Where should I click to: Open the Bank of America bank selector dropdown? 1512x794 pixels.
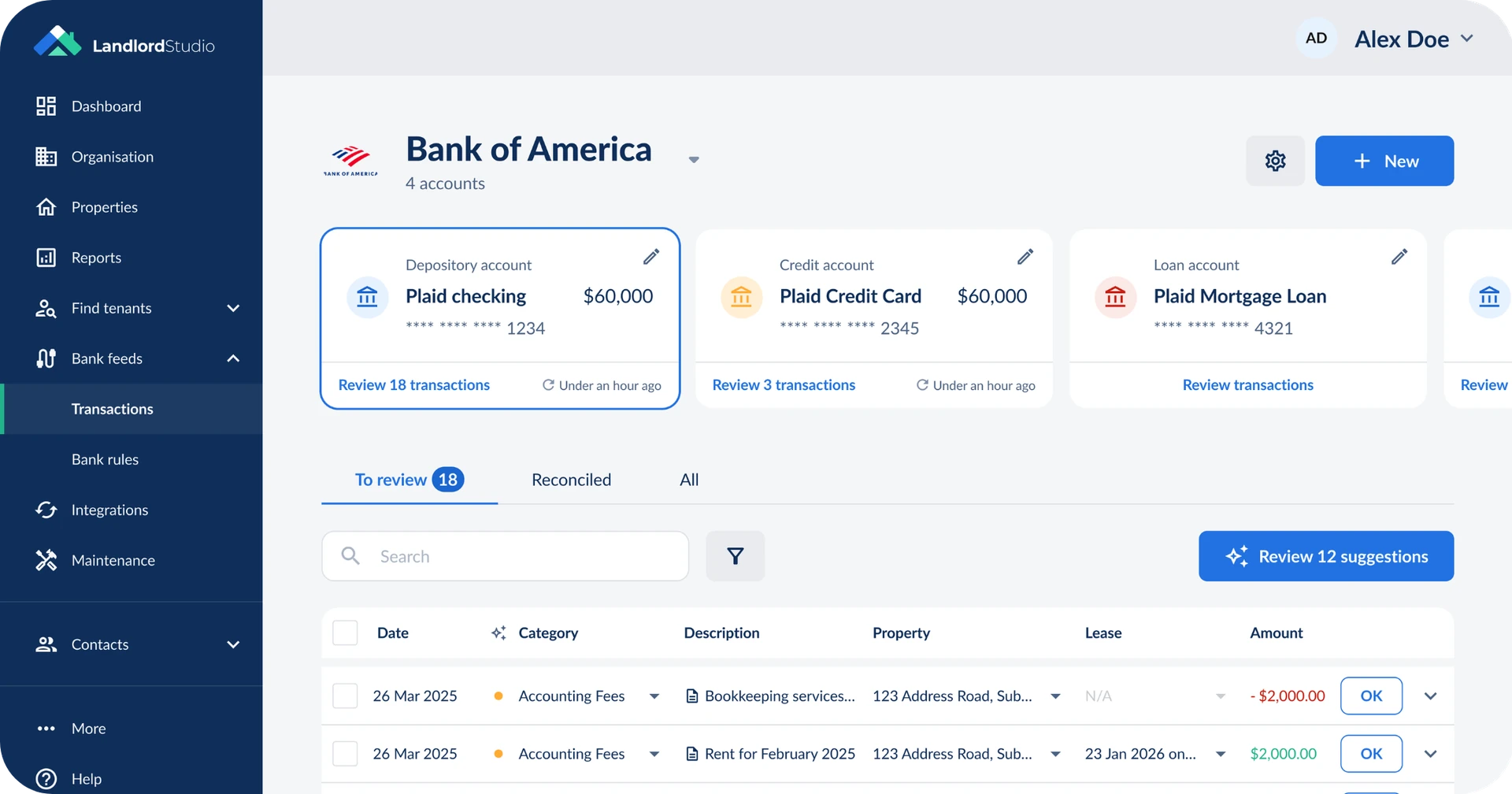694,160
